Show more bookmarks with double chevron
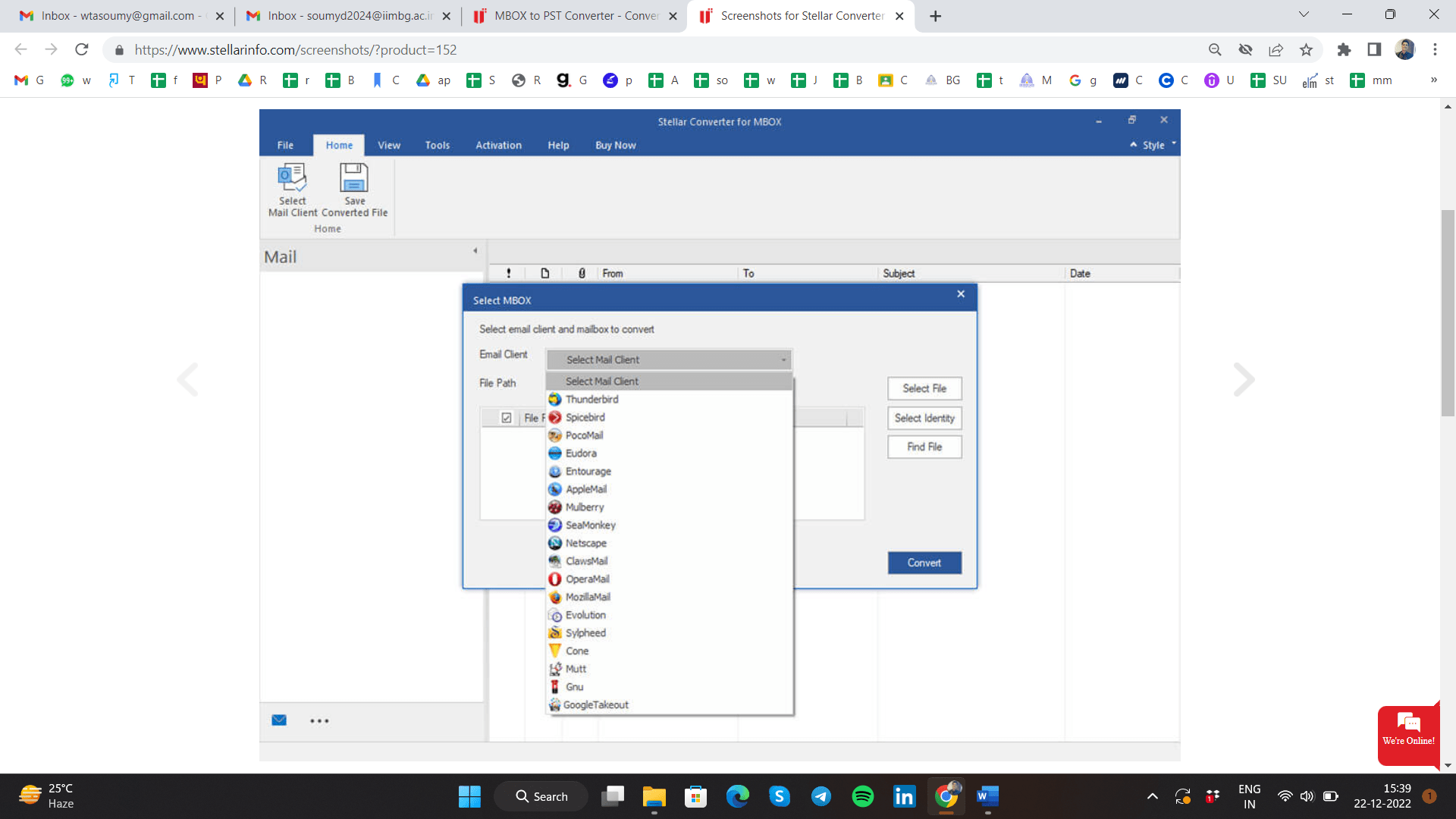The image size is (1456, 819). coord(1434,80)
